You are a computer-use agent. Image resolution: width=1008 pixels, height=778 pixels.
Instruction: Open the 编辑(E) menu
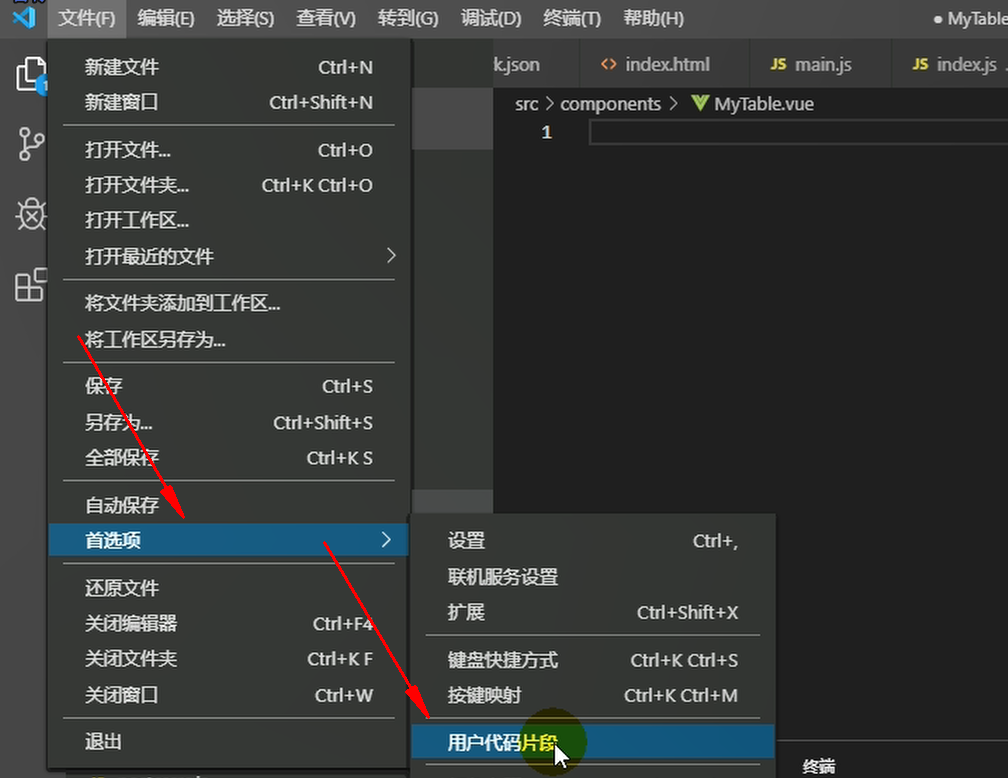165,18
